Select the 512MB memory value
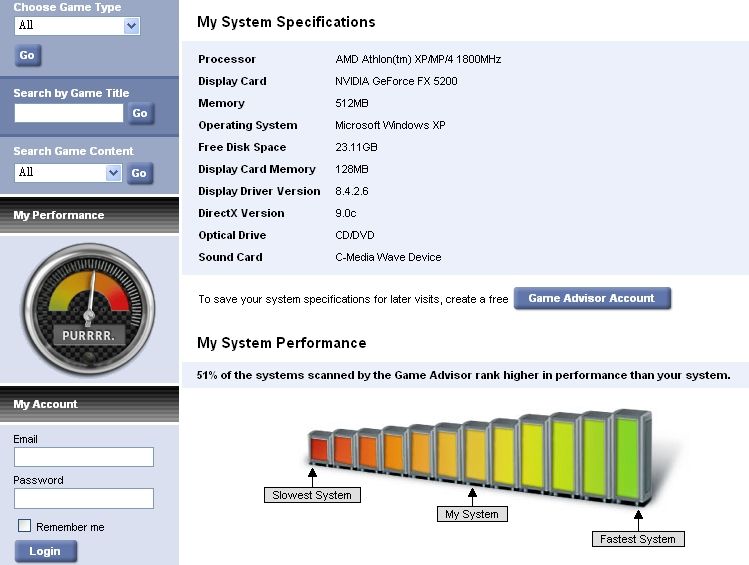 pyautogui.click(x=352, y=103)
